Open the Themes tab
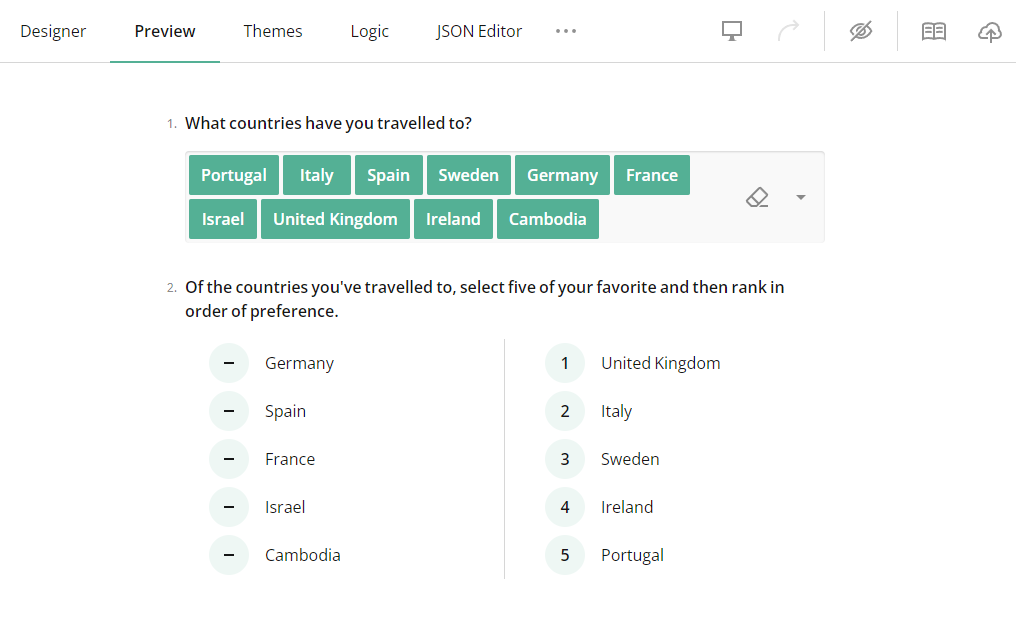This screenshot has height=633, width=1016. pos(272,31)
